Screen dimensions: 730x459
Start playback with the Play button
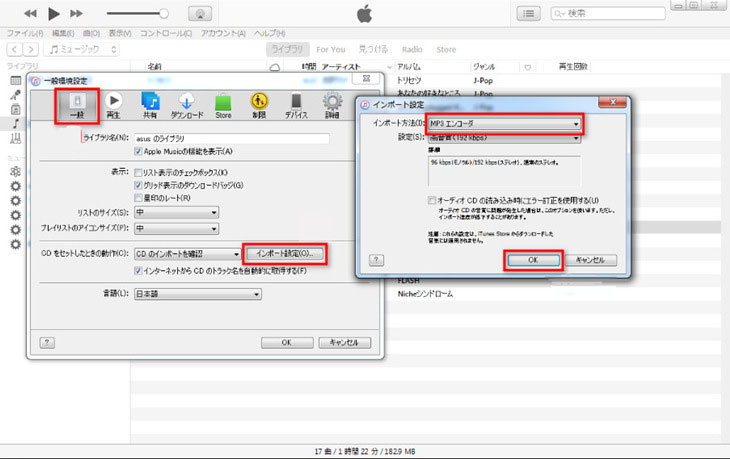pos(54,14)
